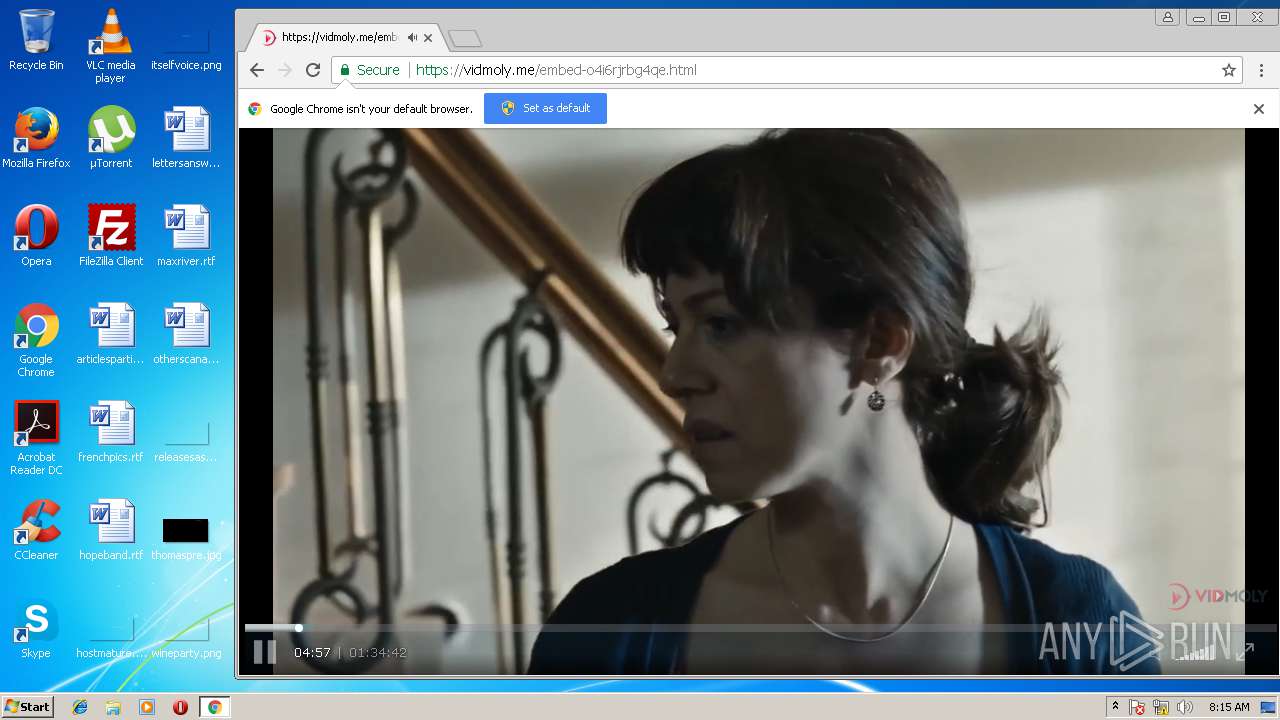Click Set as default button
The height and width of the screenshot is (720, 1280).
point(545,108)
